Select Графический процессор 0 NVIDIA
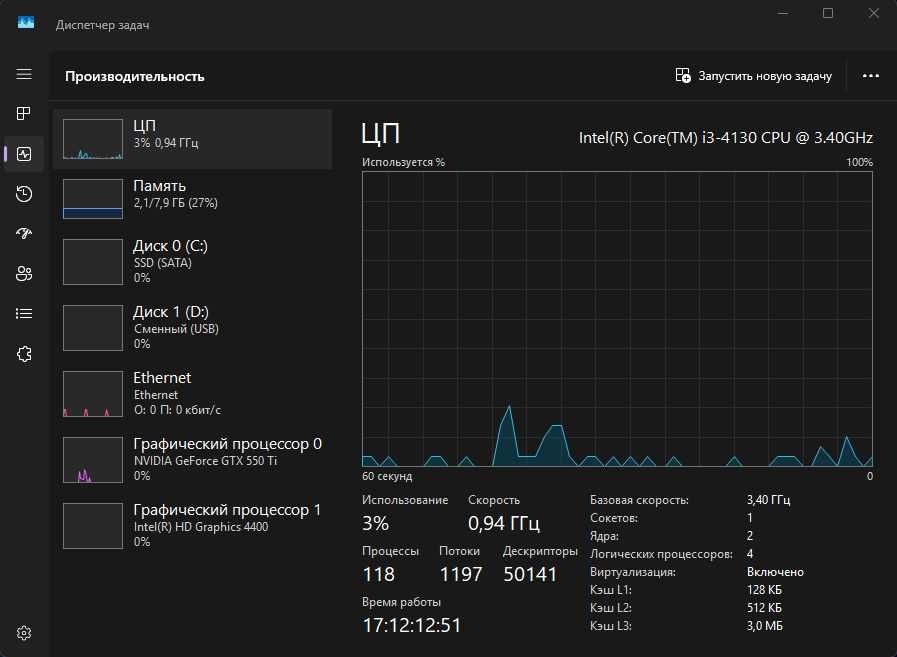 (x=192, y=460)
